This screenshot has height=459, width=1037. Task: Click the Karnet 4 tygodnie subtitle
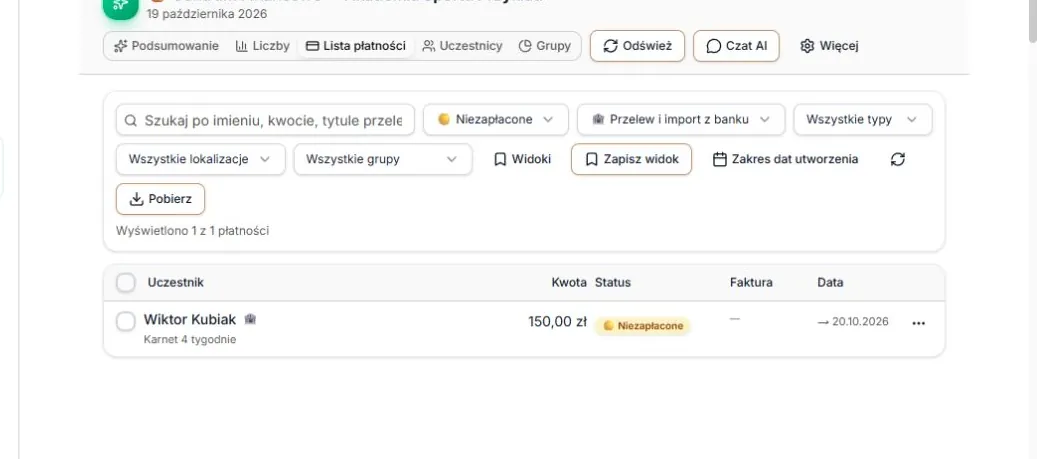(x=190, y=340)
